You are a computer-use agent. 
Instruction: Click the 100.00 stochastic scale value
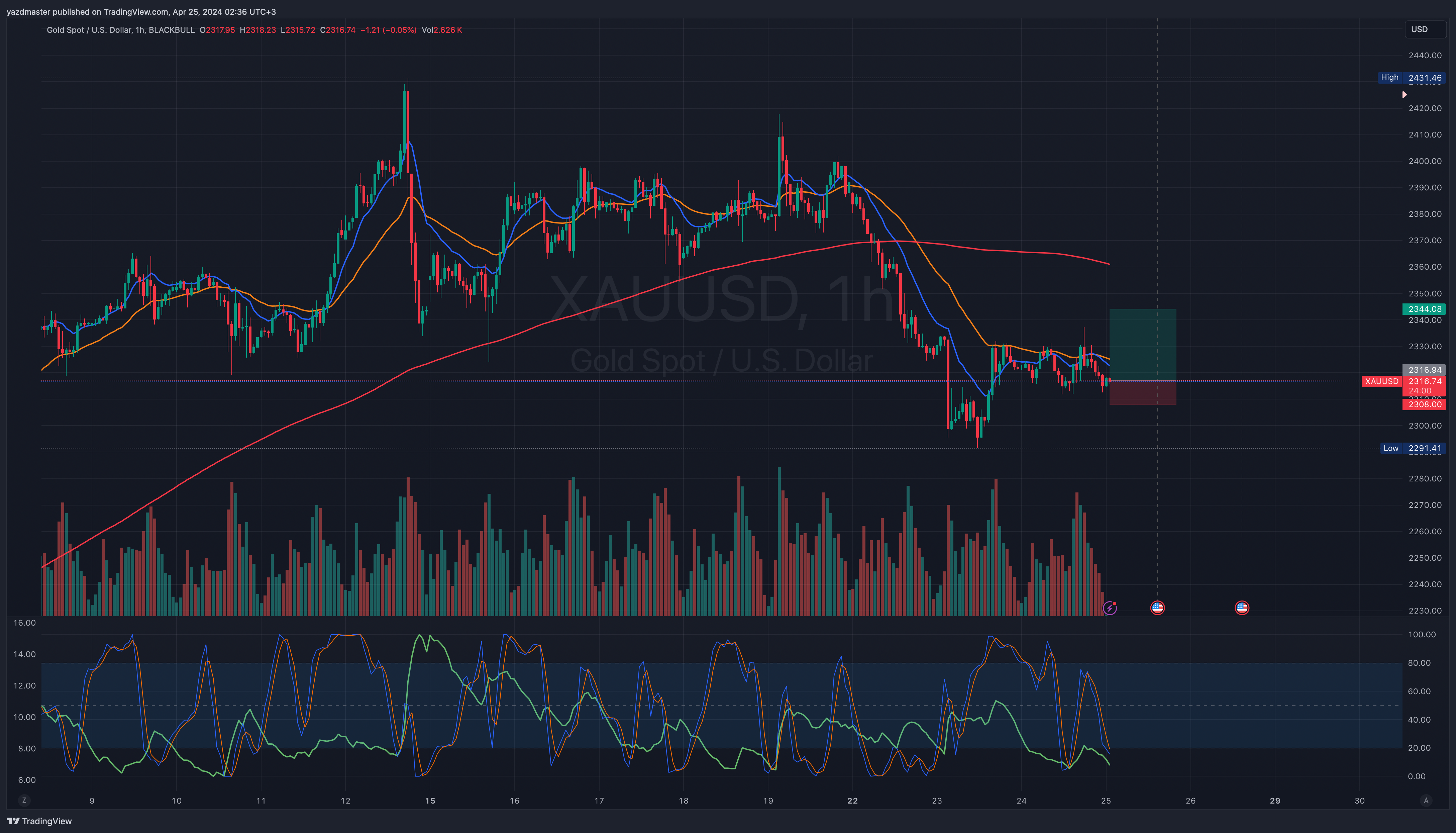coord(1422,635)
